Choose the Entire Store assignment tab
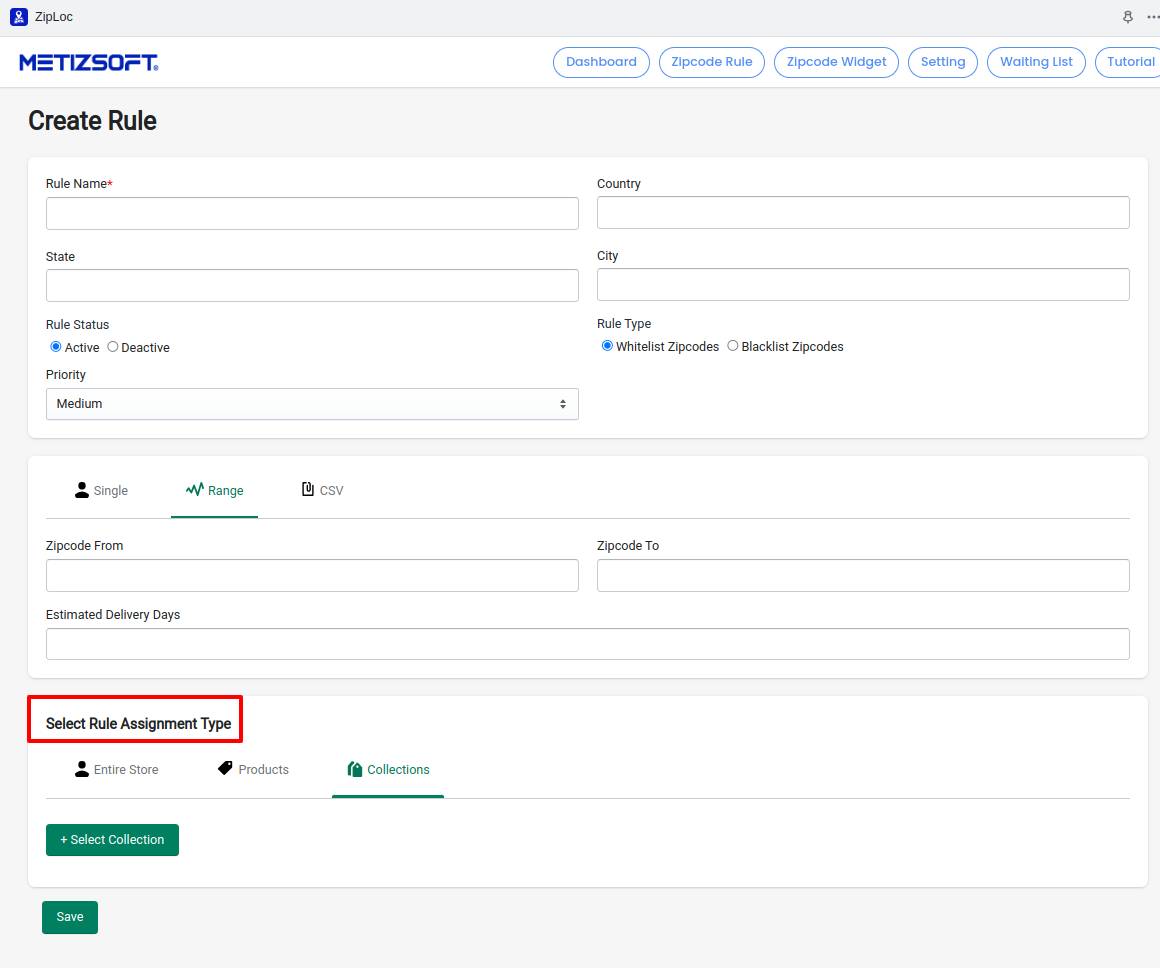1160x968 pixels. click(x=116, y=770)
